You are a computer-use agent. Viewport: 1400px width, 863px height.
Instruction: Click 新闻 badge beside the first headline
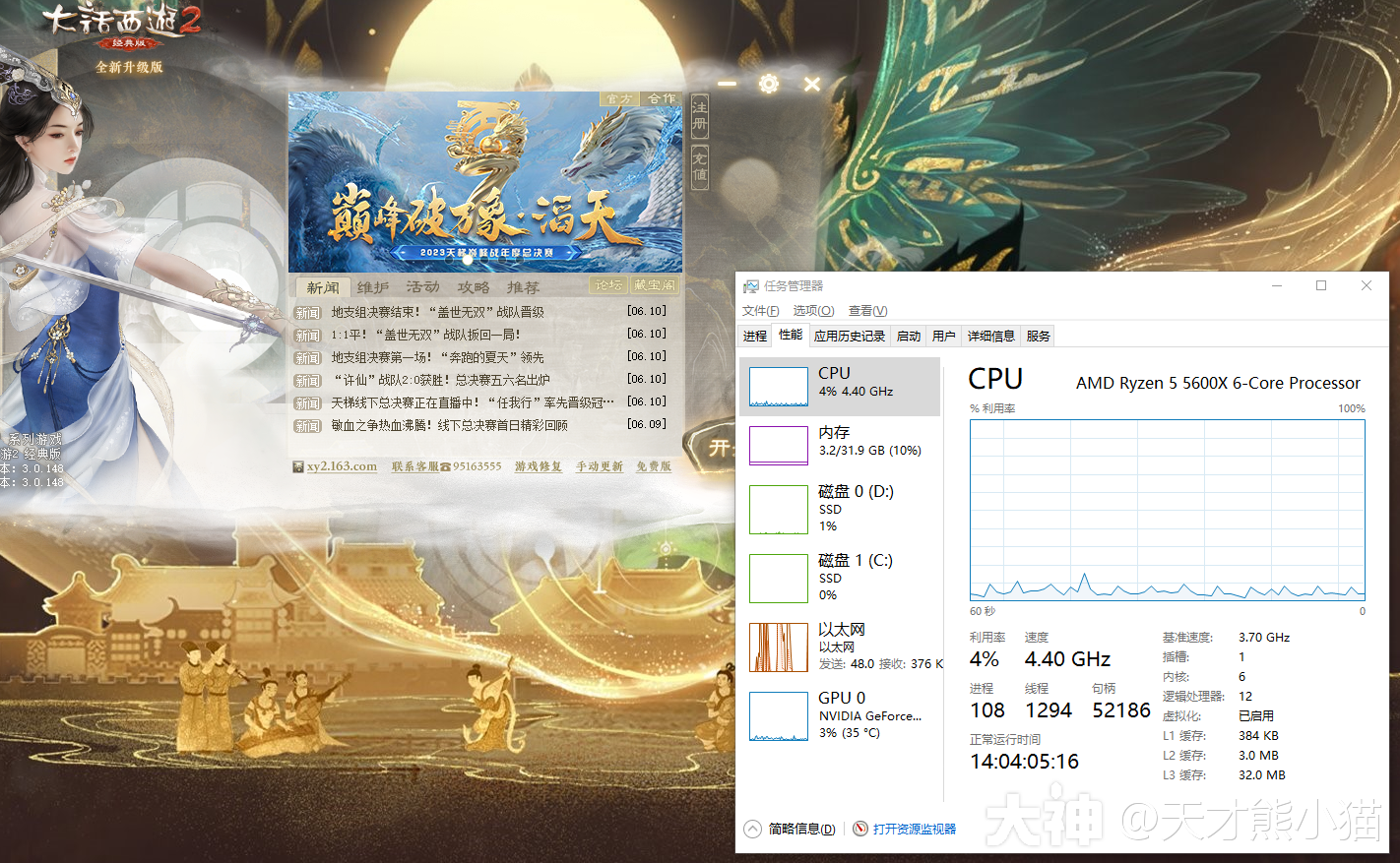tap(306, 312)
